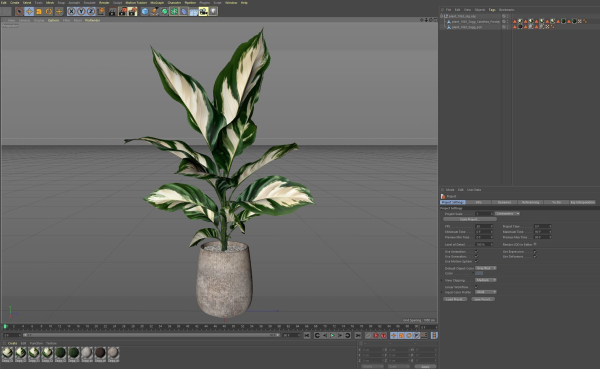The image size is (600, 369).
Task: Open viewport Options menu
Action: pyautogui.click(x=54, y=20)
